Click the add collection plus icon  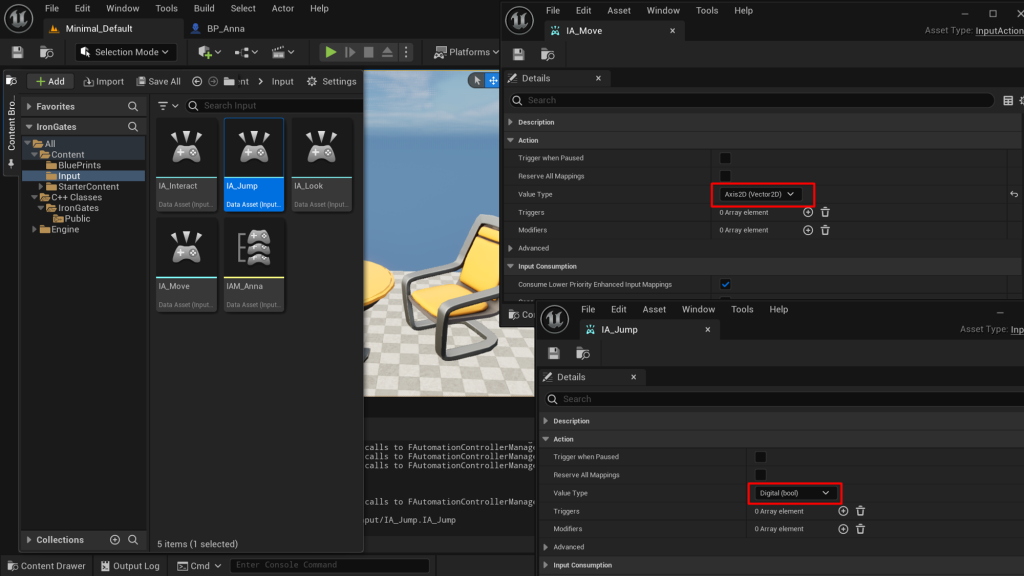(115, 540)
